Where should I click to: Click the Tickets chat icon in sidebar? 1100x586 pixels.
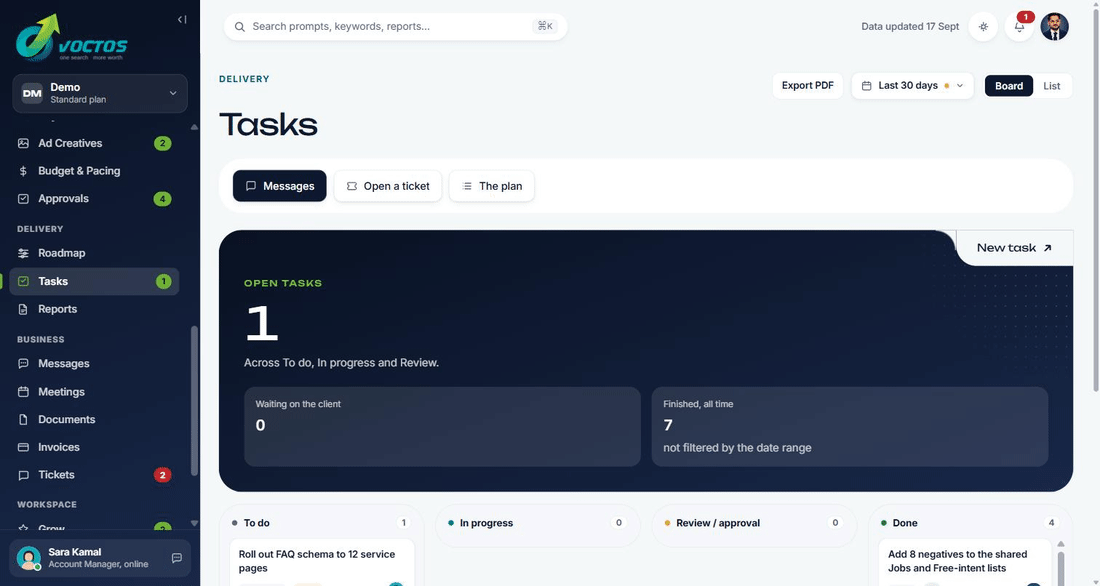click(23, 475)
